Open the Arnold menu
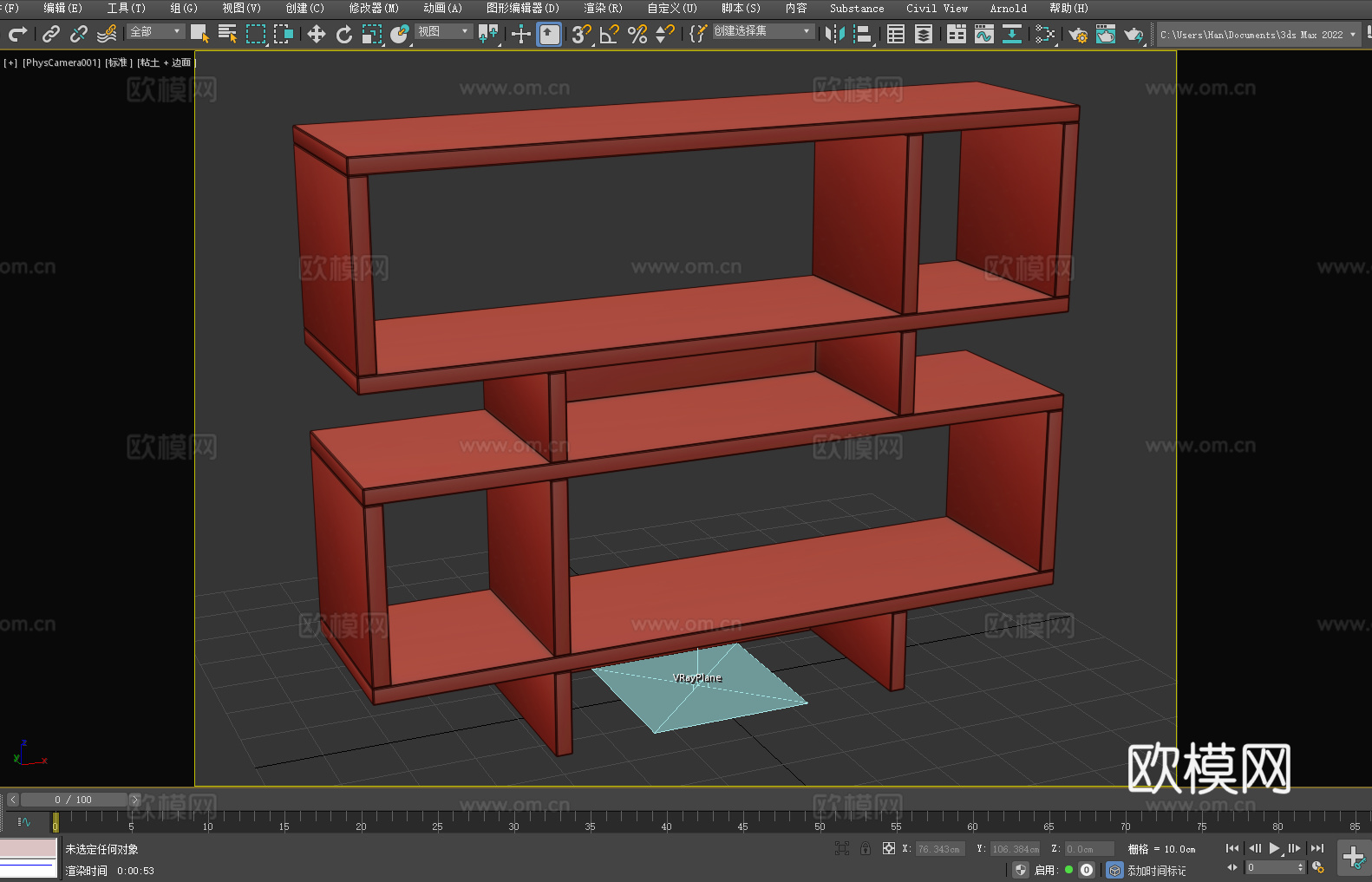Image resolution: width=1372 pixels, height=882 pixels. click(x=1008, y=8)
